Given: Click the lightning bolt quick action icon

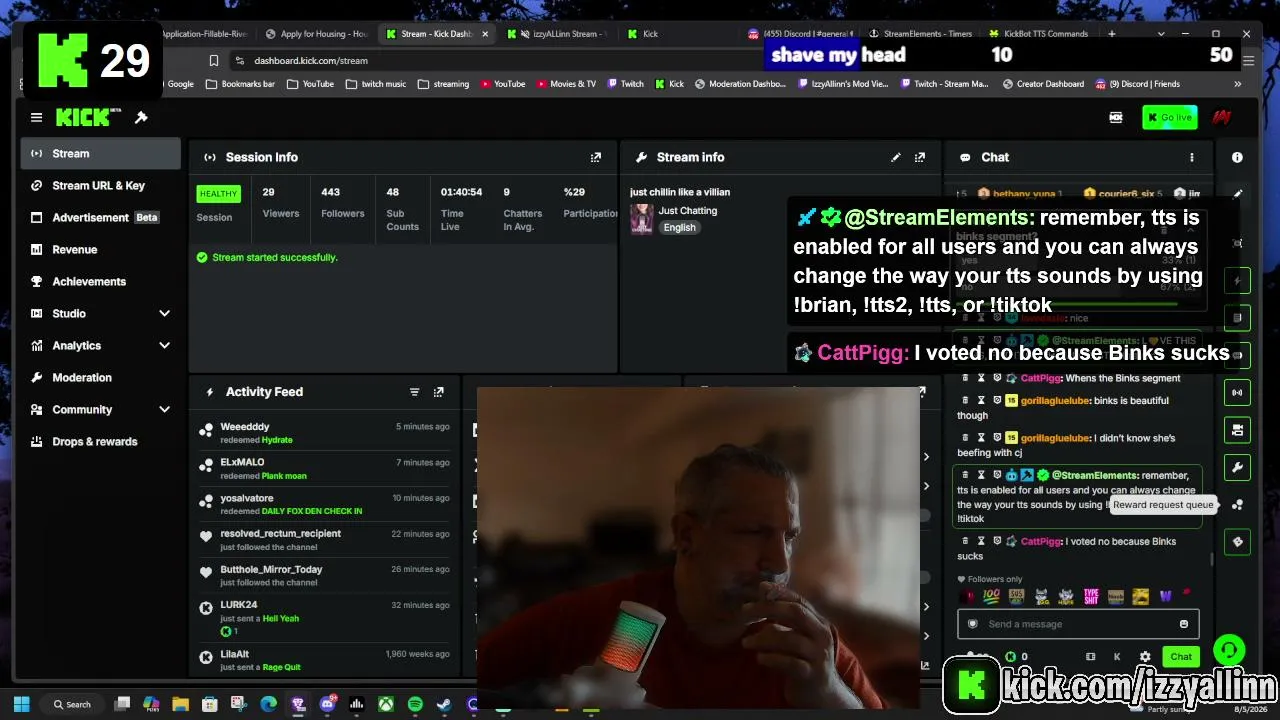Looking at the screenshot, I should pos(1237,281).
